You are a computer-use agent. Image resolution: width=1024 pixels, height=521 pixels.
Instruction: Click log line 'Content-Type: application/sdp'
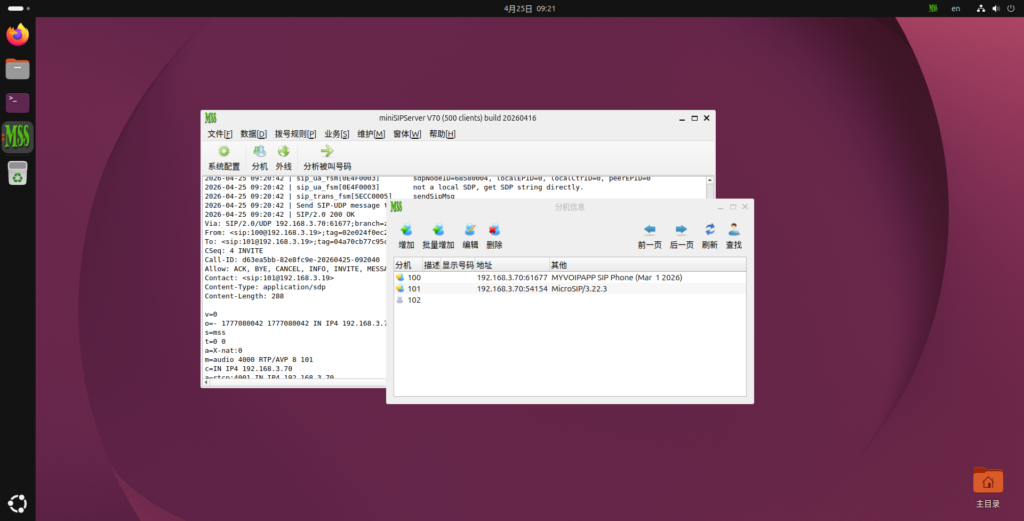point(264,287)
